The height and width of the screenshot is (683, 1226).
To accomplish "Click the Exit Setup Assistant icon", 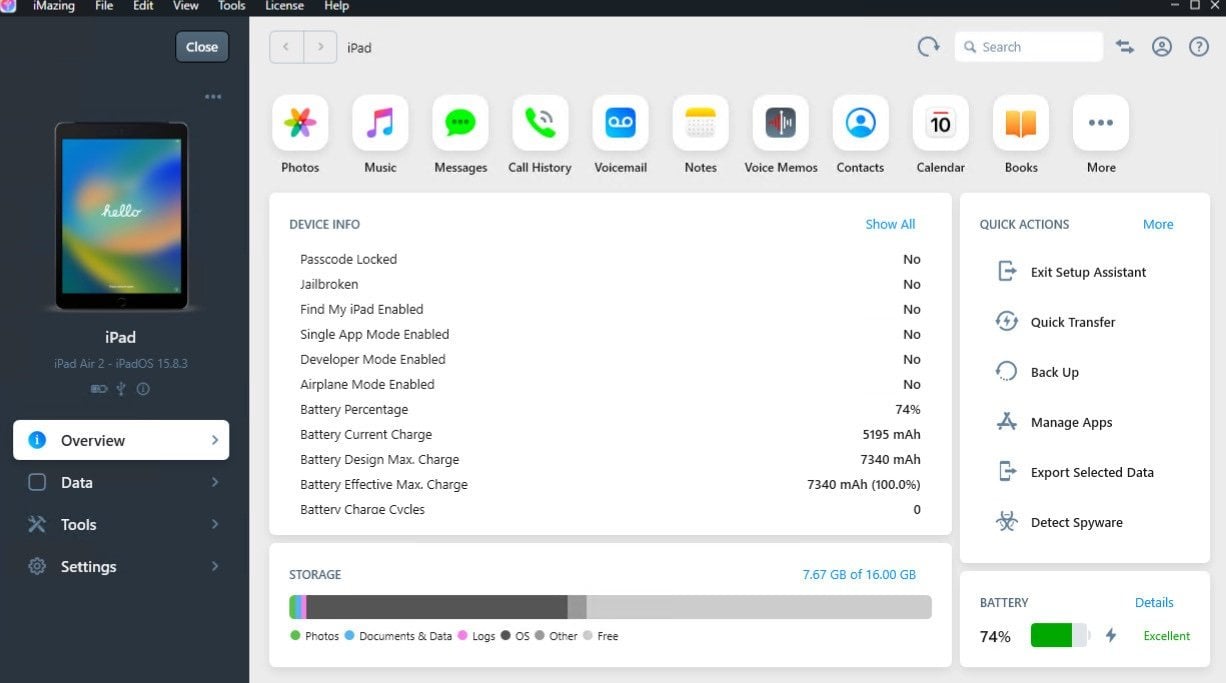I will pyautogui.click(x=1007, y=271).
